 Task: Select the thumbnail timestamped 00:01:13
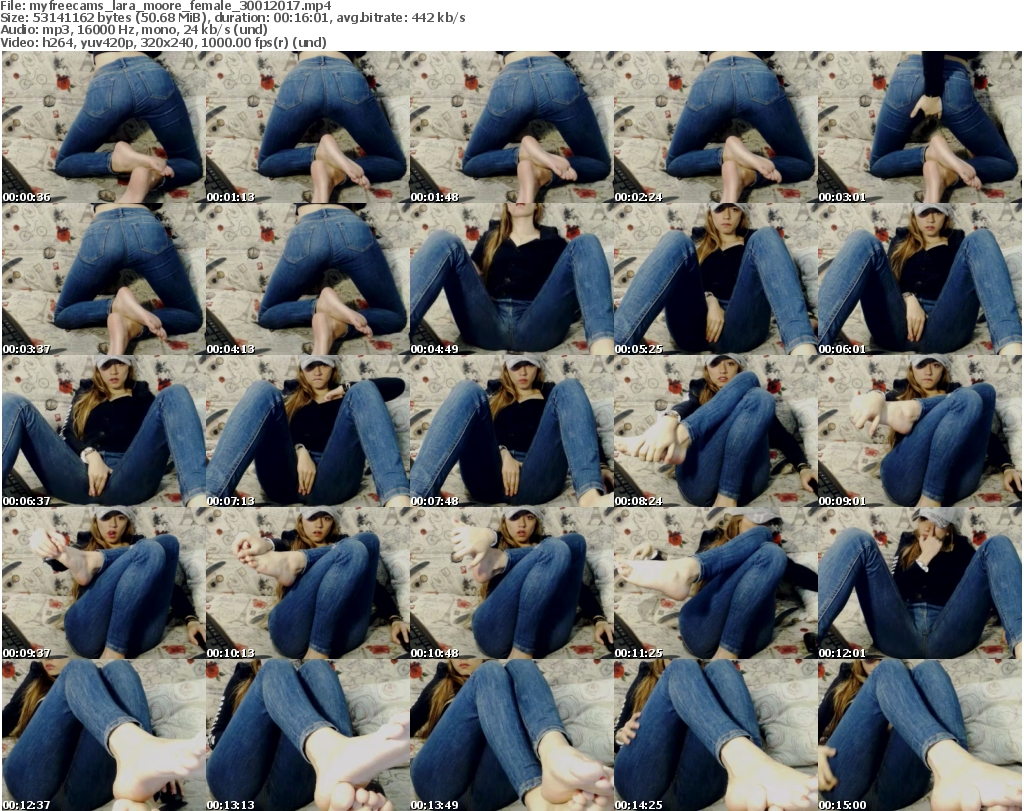click(307, 127)
